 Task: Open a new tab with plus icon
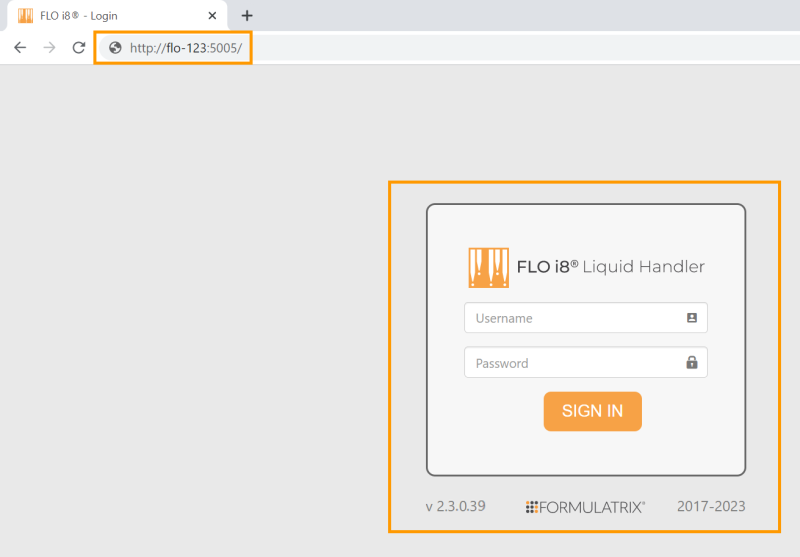247,16
